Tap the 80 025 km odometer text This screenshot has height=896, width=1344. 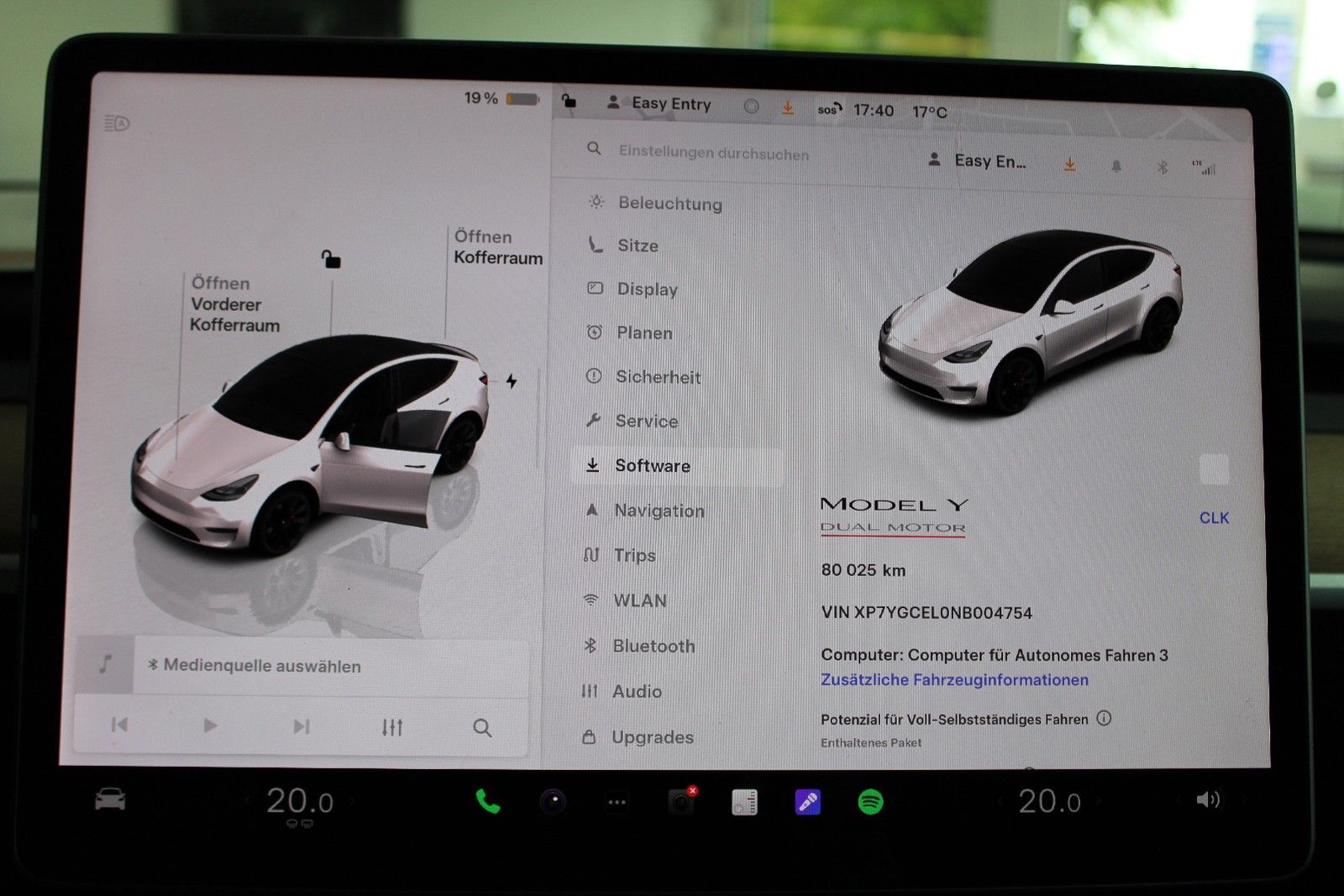coord(864,570)
